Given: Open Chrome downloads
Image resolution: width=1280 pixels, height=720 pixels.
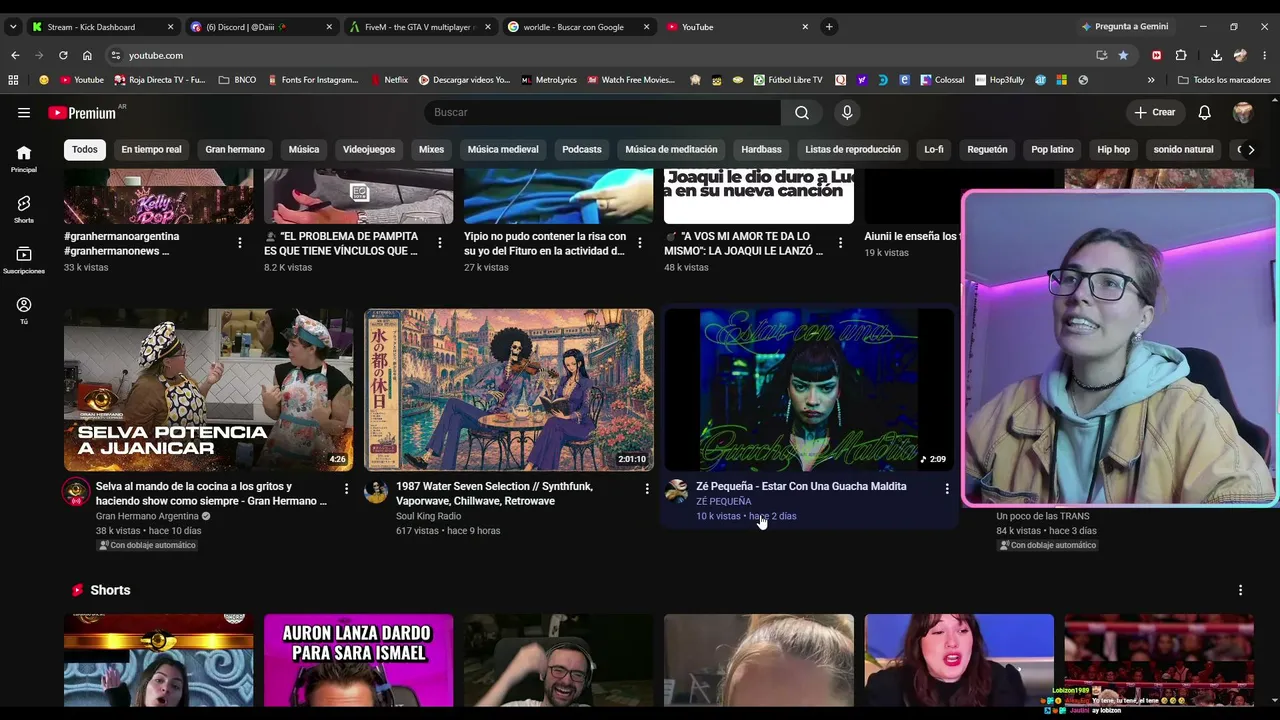Looking at the screenshot, I should point(1216,55).
